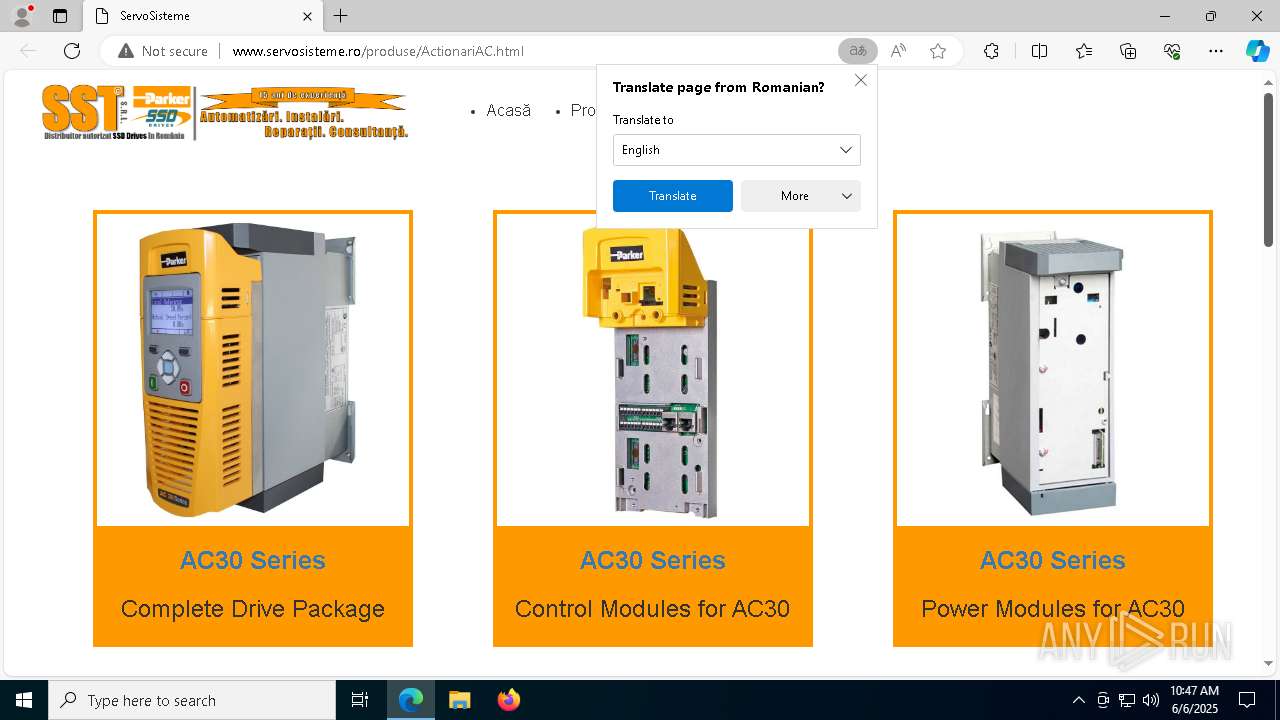Open the Copilot sidebar icon
1280x720 pixels.
point(1257,51)
